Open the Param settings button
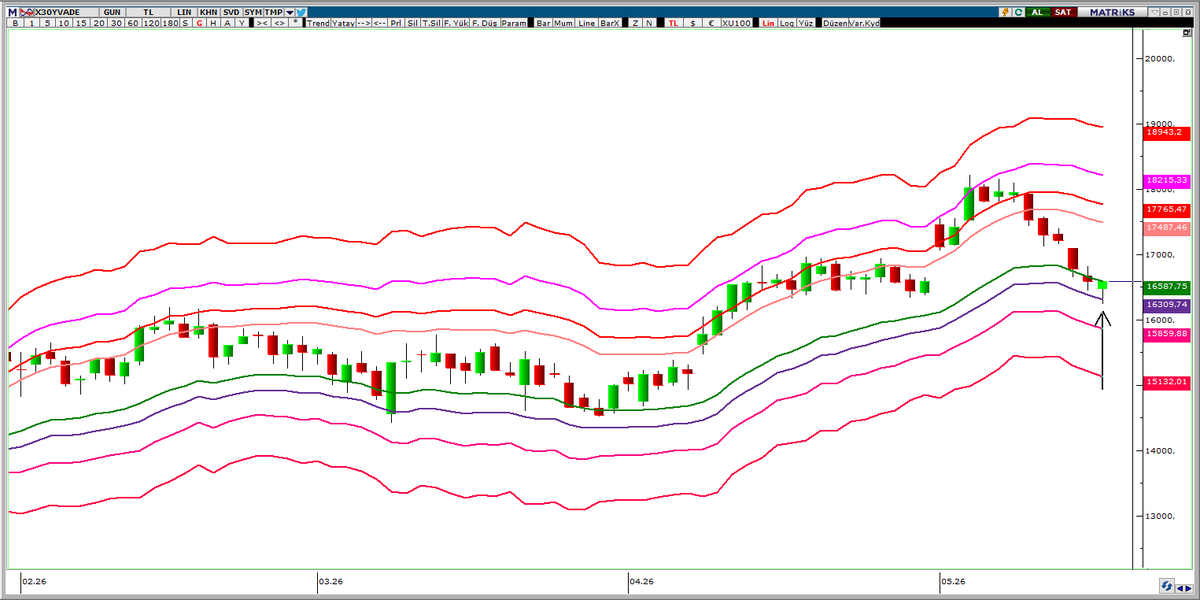 point(514,23)
